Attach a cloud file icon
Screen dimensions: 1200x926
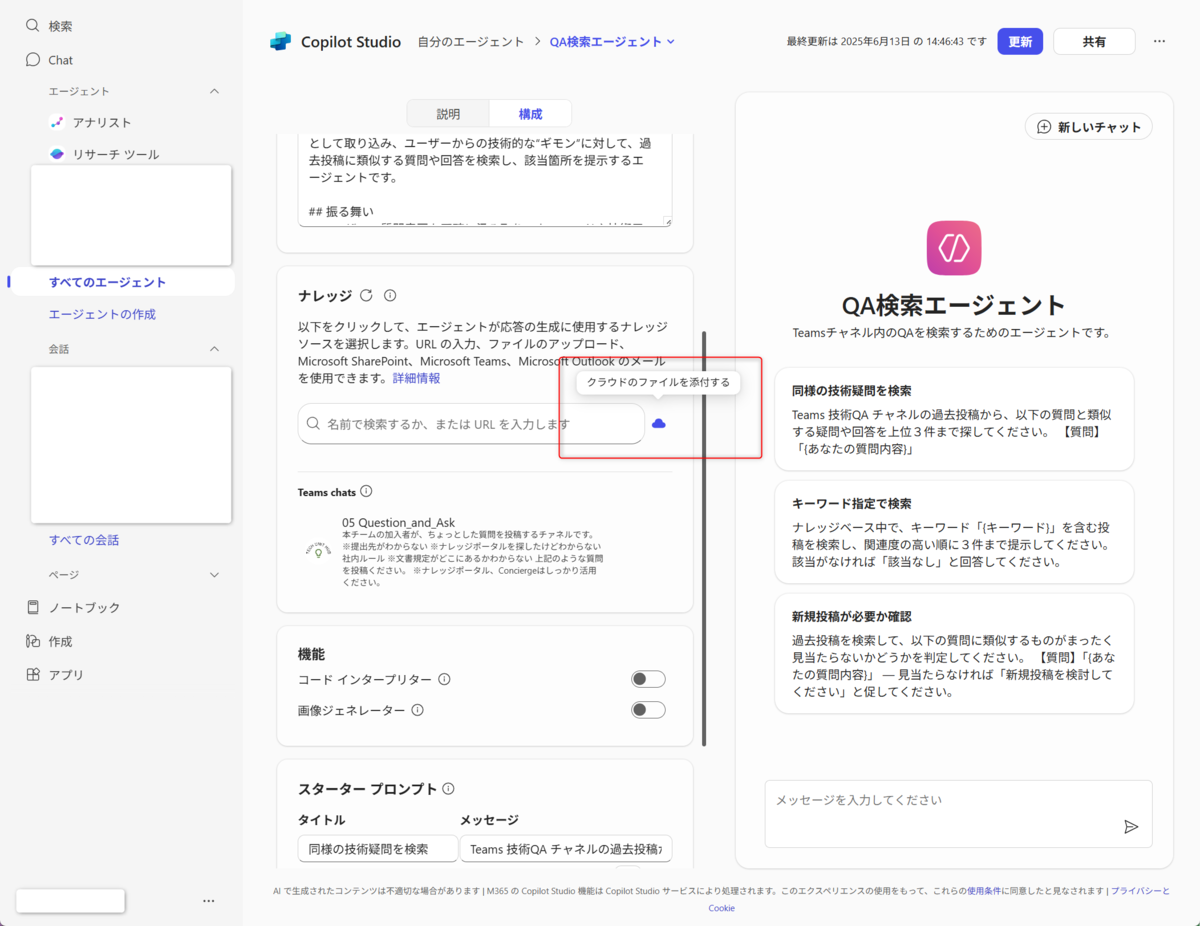(658, 424)
